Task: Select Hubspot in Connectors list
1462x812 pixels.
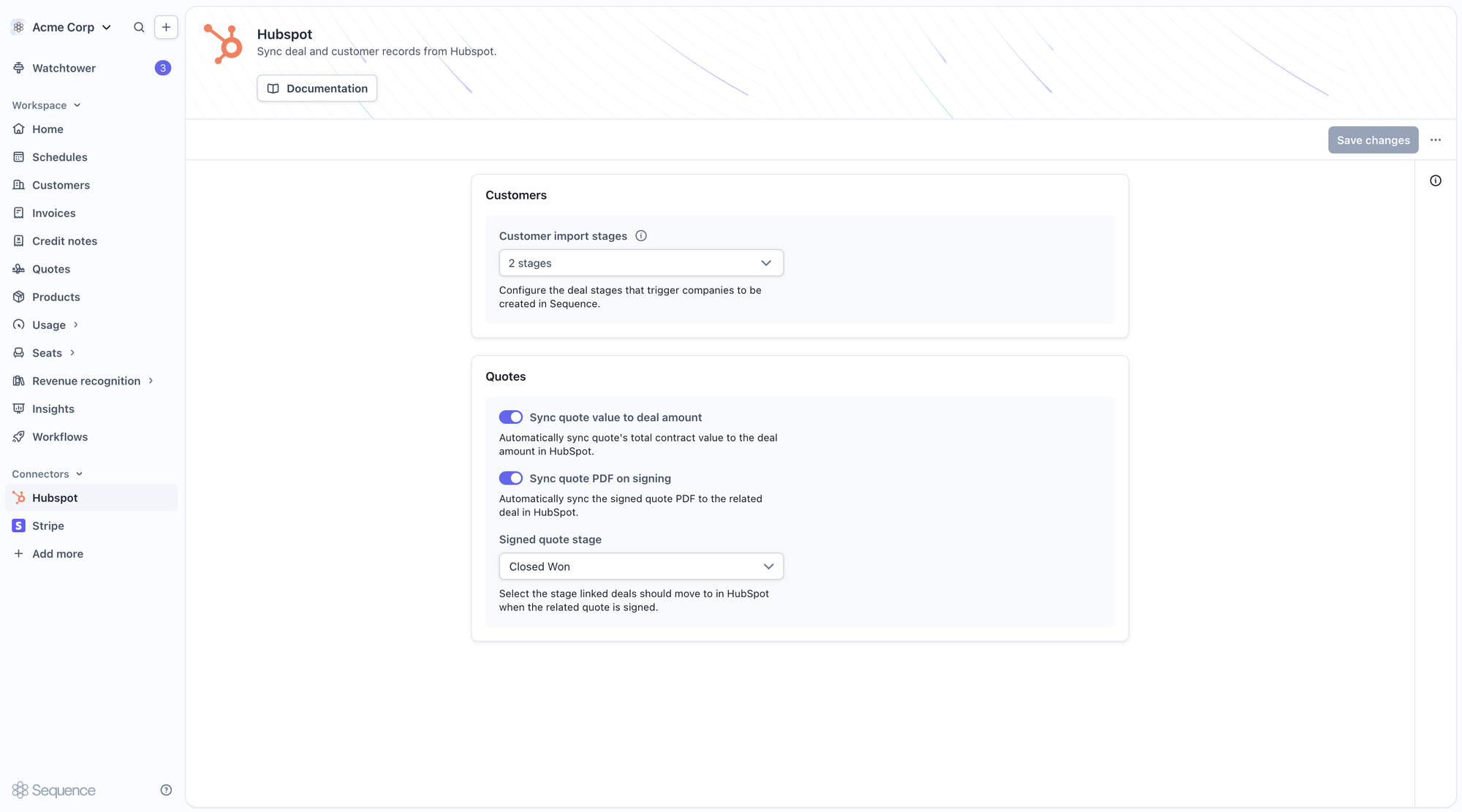Action: point(91,498)
